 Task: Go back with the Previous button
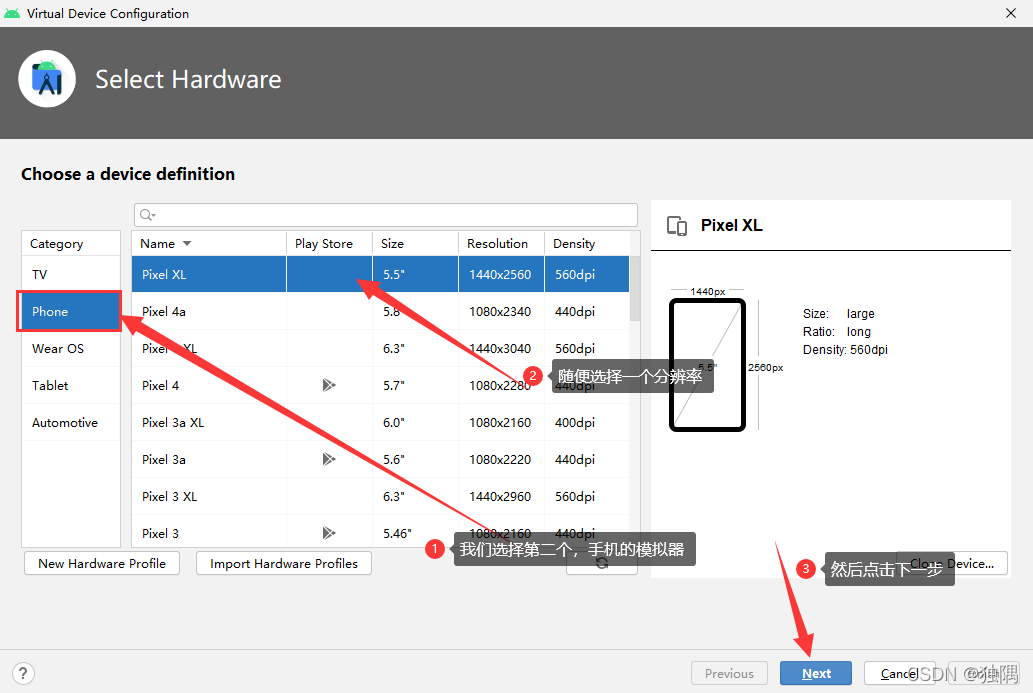729,673
